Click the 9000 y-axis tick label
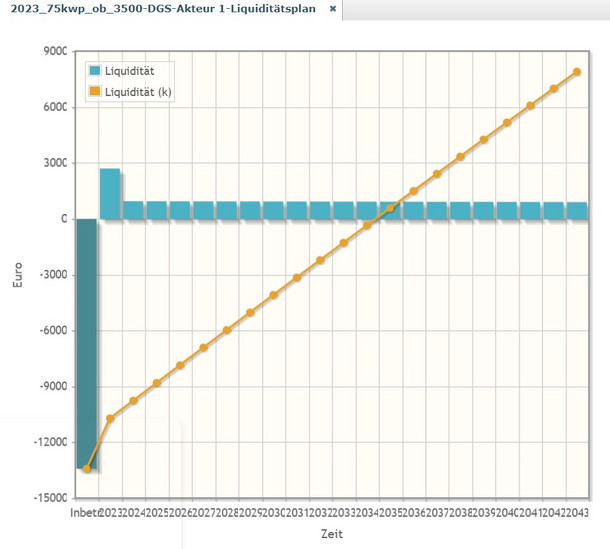 tap(53, 51)
